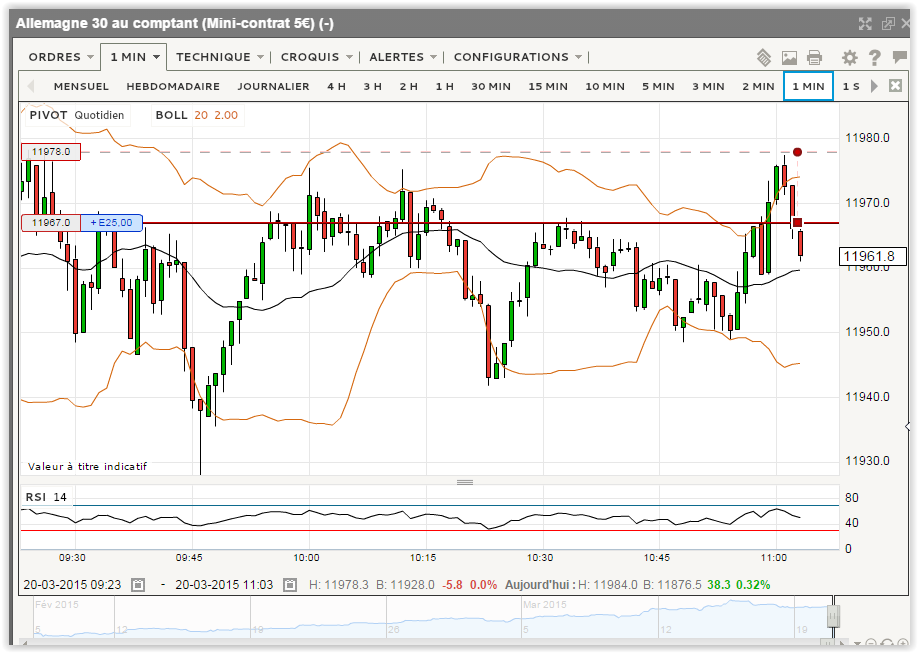Select the HEBDOMADAIRE timeframe
The image size is (918, 653).
(x=173, y=87)
